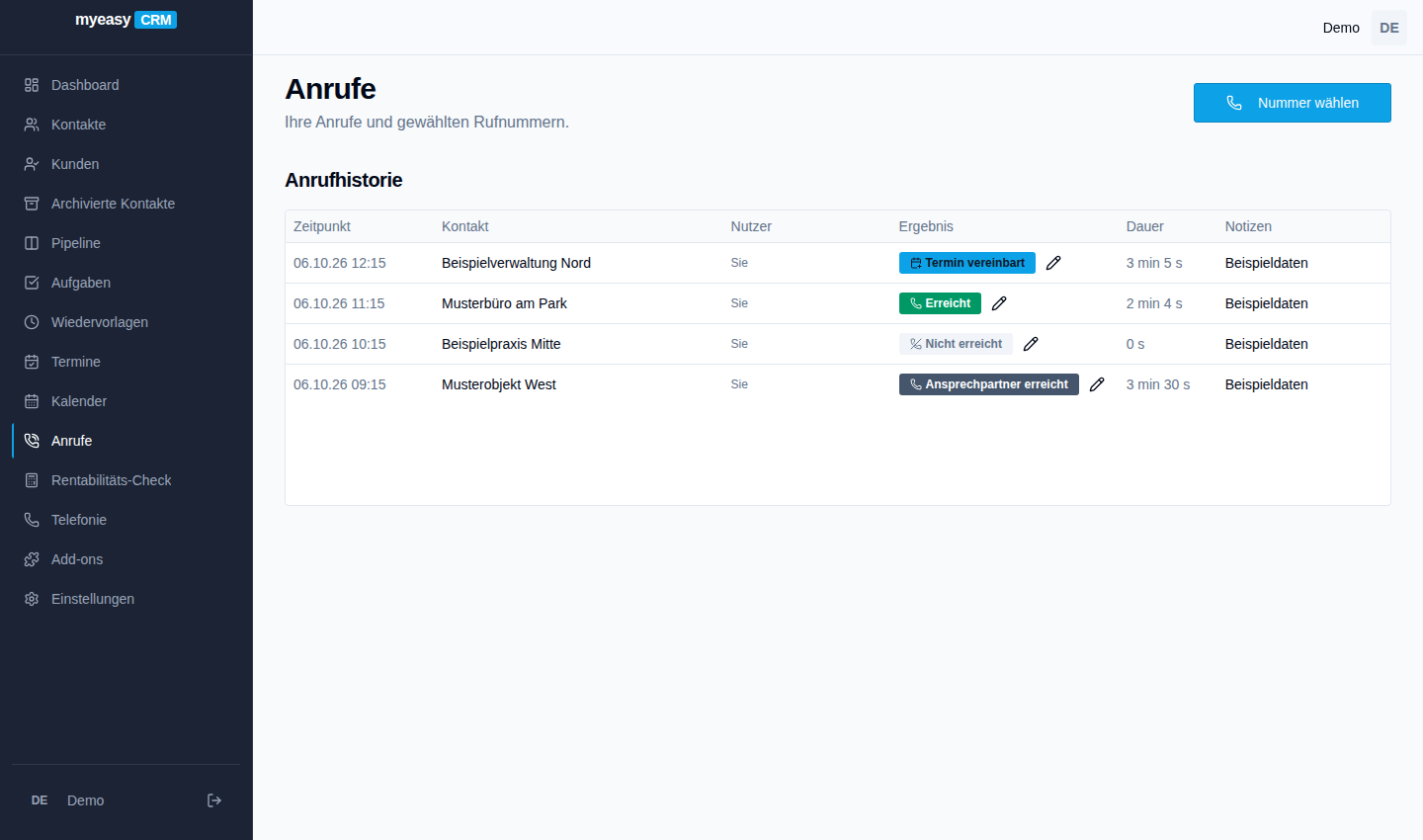The width and height of the screenshot is (1423, 840).
Task: Click the Nummer wählen button
Action: (x=1292, y=103)
